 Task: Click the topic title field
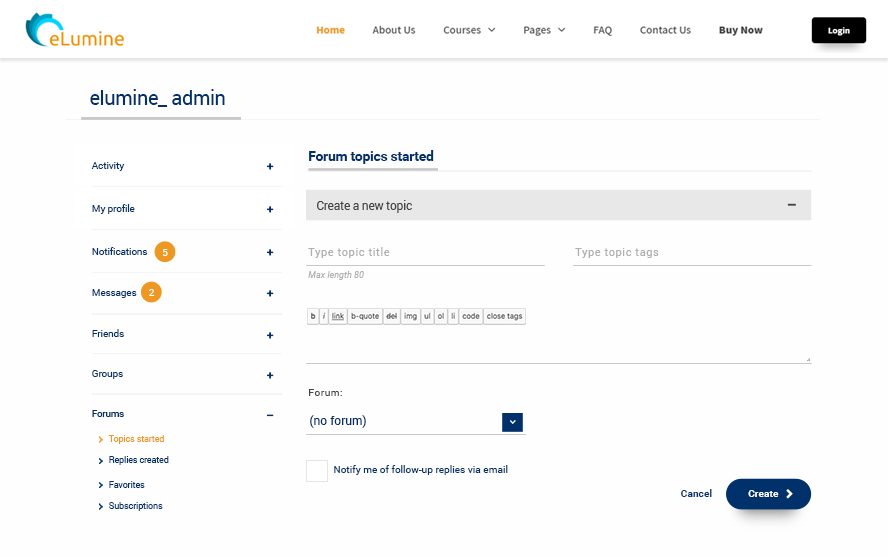(x=425, y=252)
